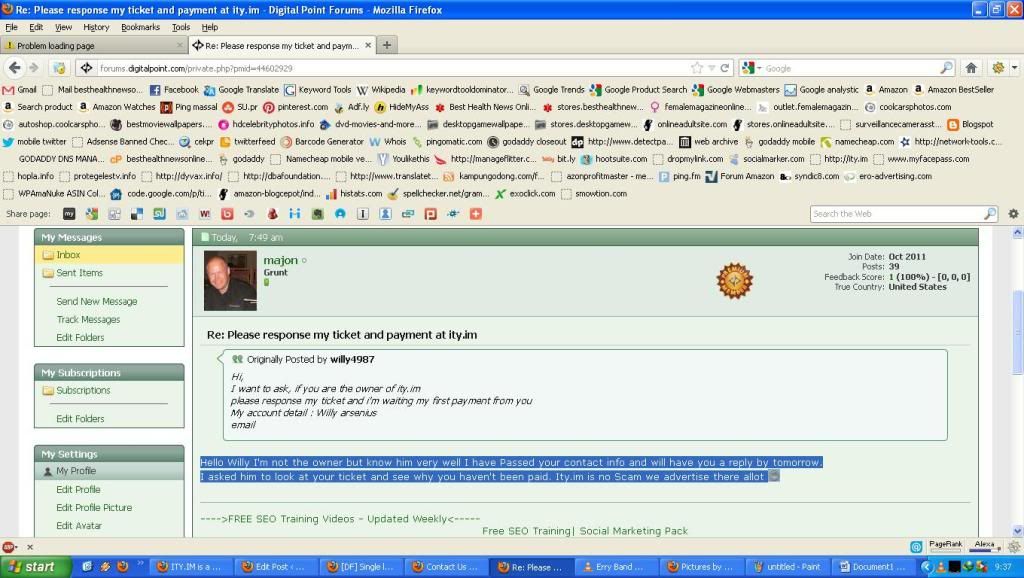Switch to Contact Us taskbar window
The width and height of the screenshot is (1024, 578).
coord(445,567)
